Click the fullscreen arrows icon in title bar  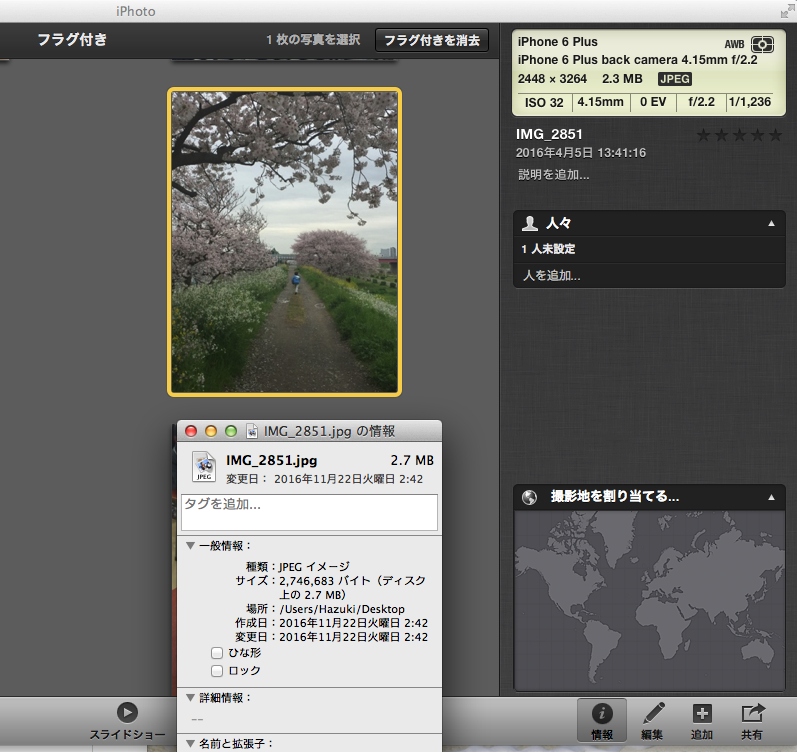pyautogui.click(x=785, y=11)
